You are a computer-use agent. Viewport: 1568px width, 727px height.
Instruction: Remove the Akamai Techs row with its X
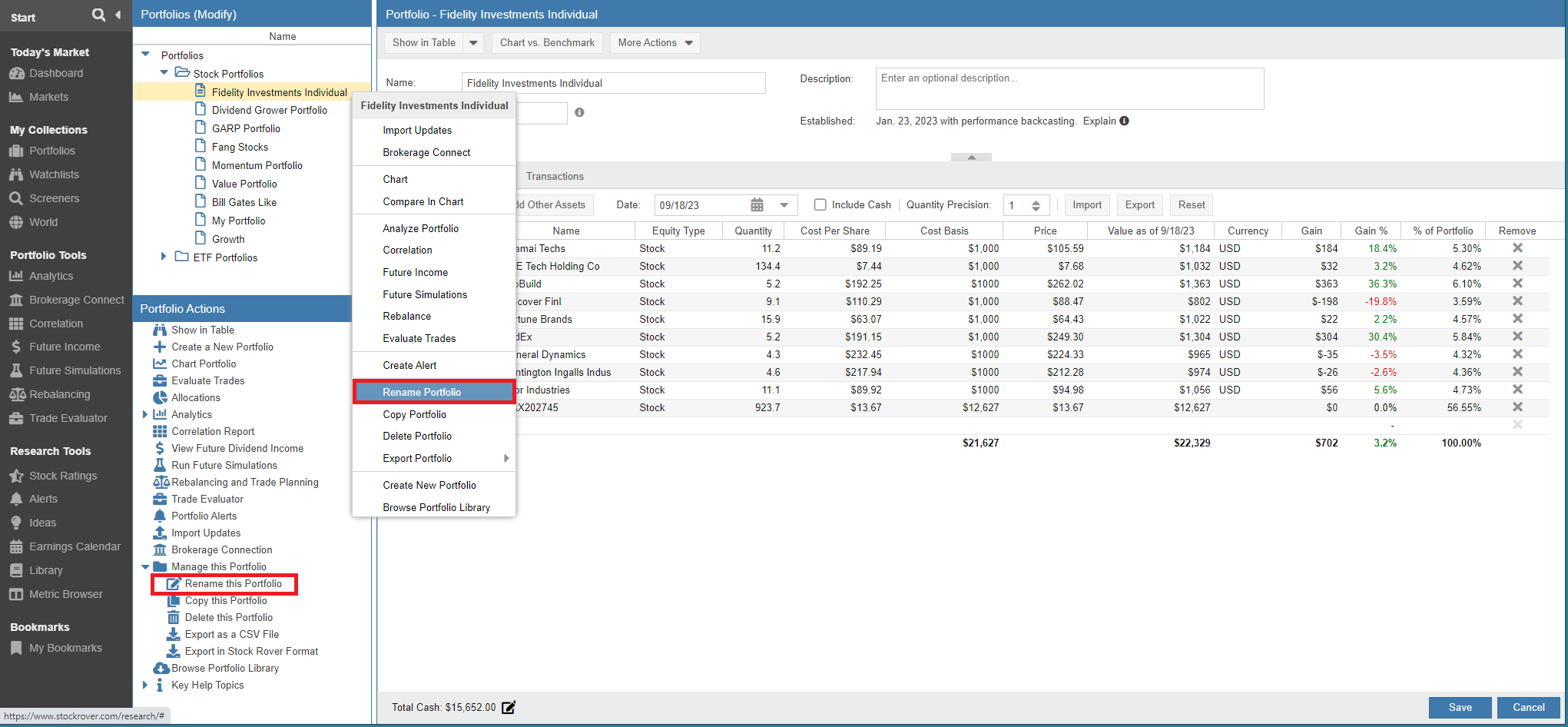1517,247
